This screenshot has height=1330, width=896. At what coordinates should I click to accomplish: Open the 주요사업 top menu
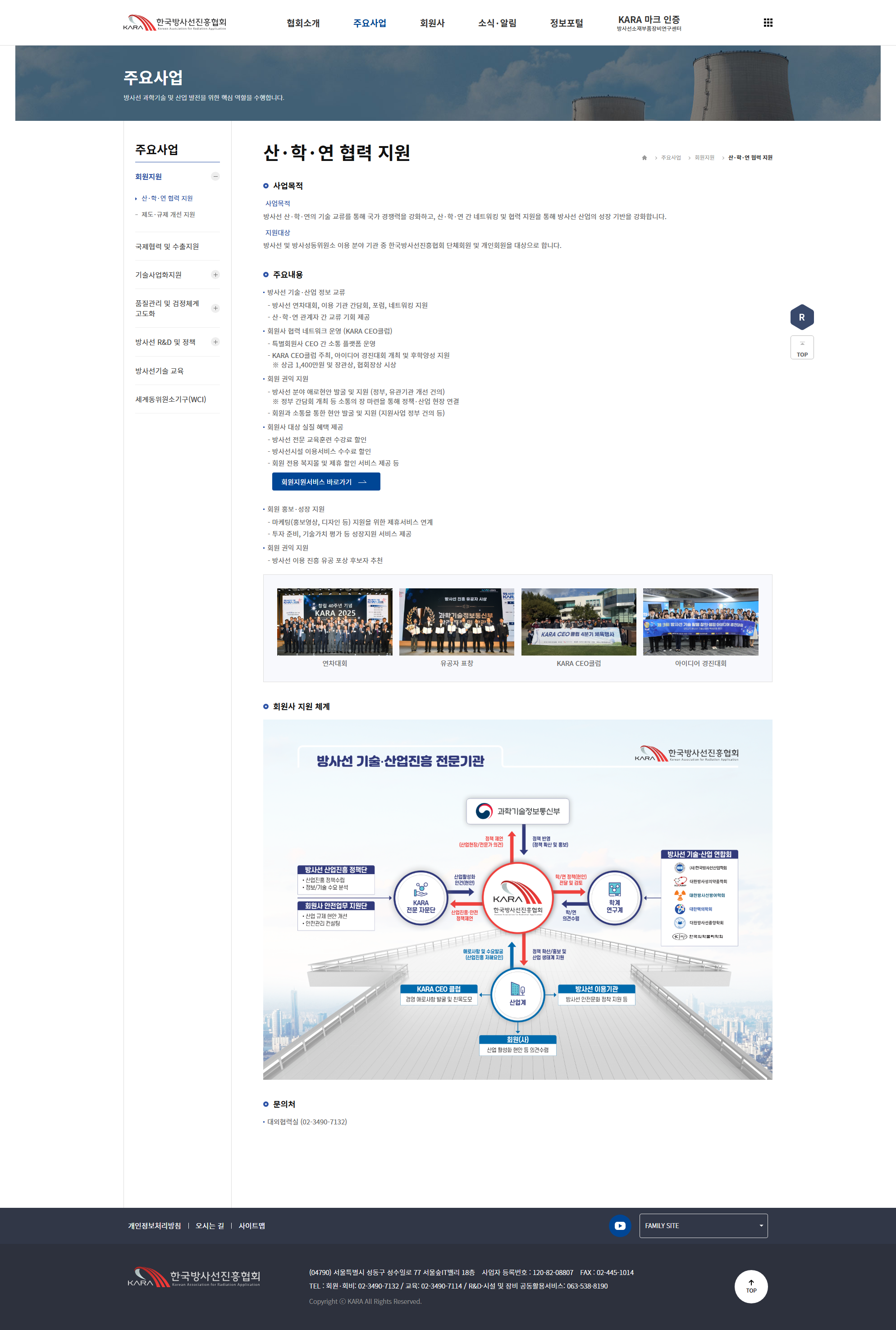point(370,23)
